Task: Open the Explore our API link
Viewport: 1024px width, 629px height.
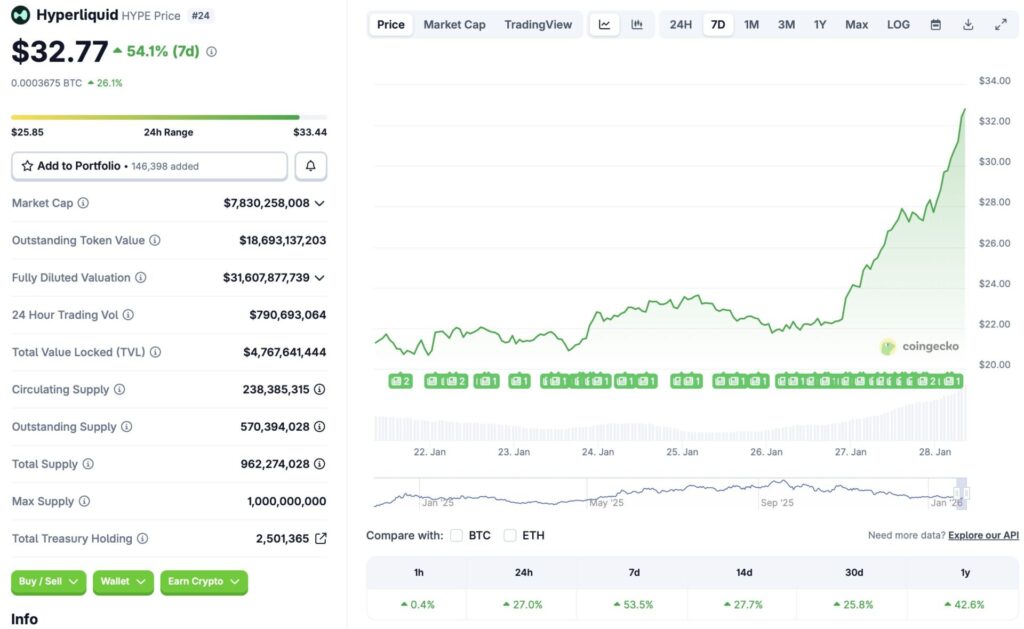Action: tap(983, 536)
